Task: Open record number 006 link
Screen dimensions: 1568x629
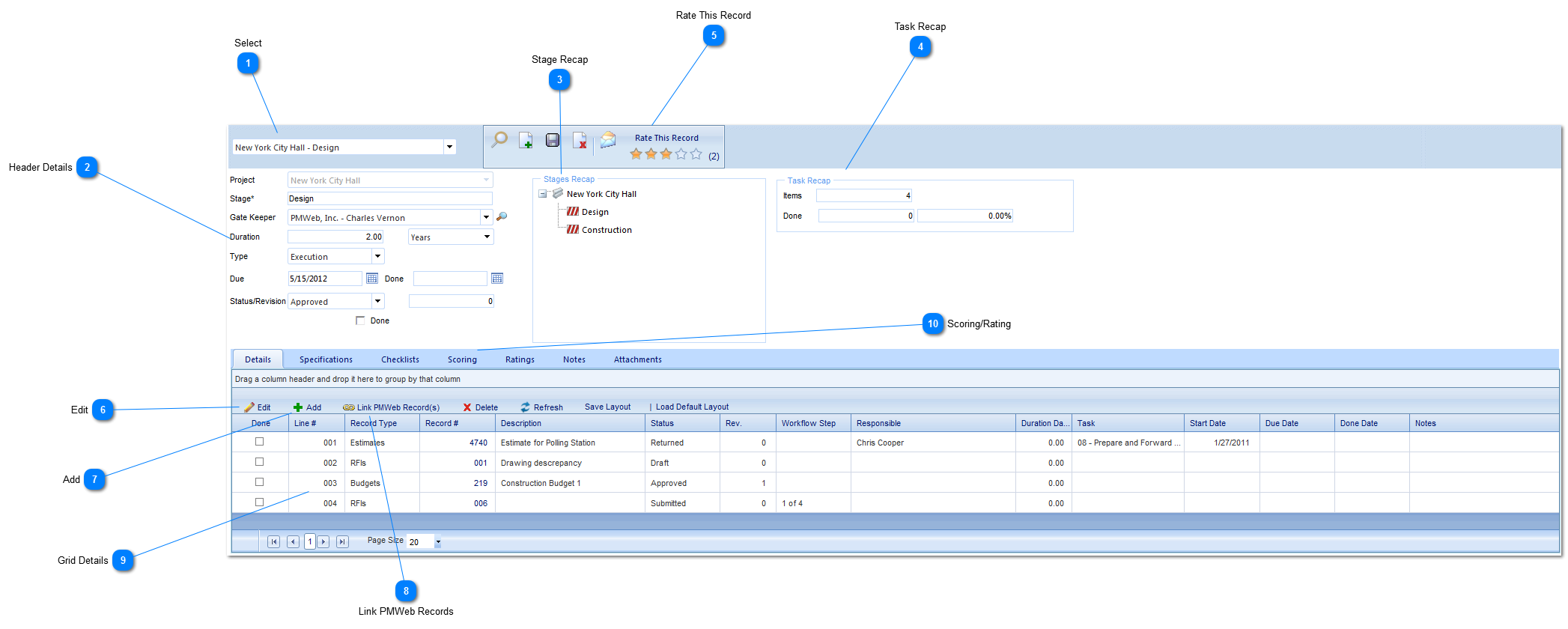Action: [x=481, y=503]
